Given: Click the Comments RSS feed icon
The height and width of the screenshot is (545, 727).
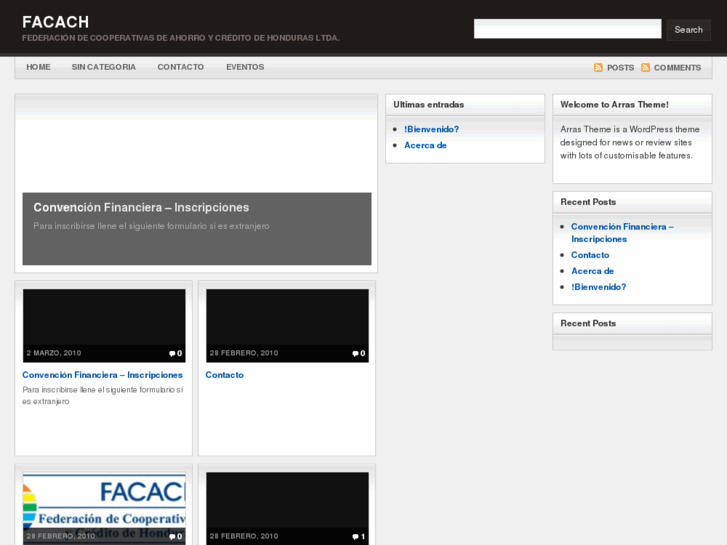Looking at the screenshot, I should [645, 68].
